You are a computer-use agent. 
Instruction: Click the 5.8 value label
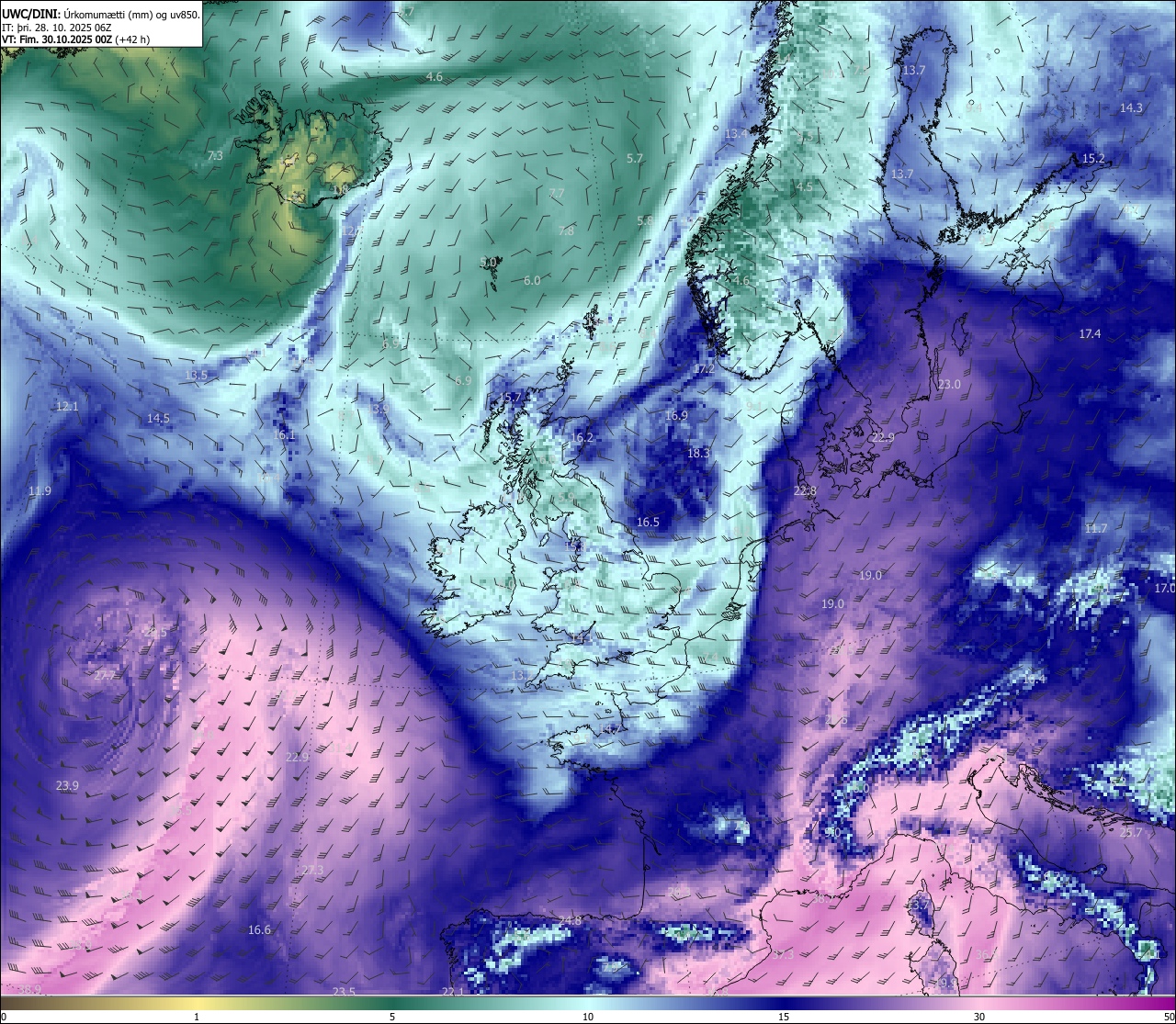(x=646, y=220)
